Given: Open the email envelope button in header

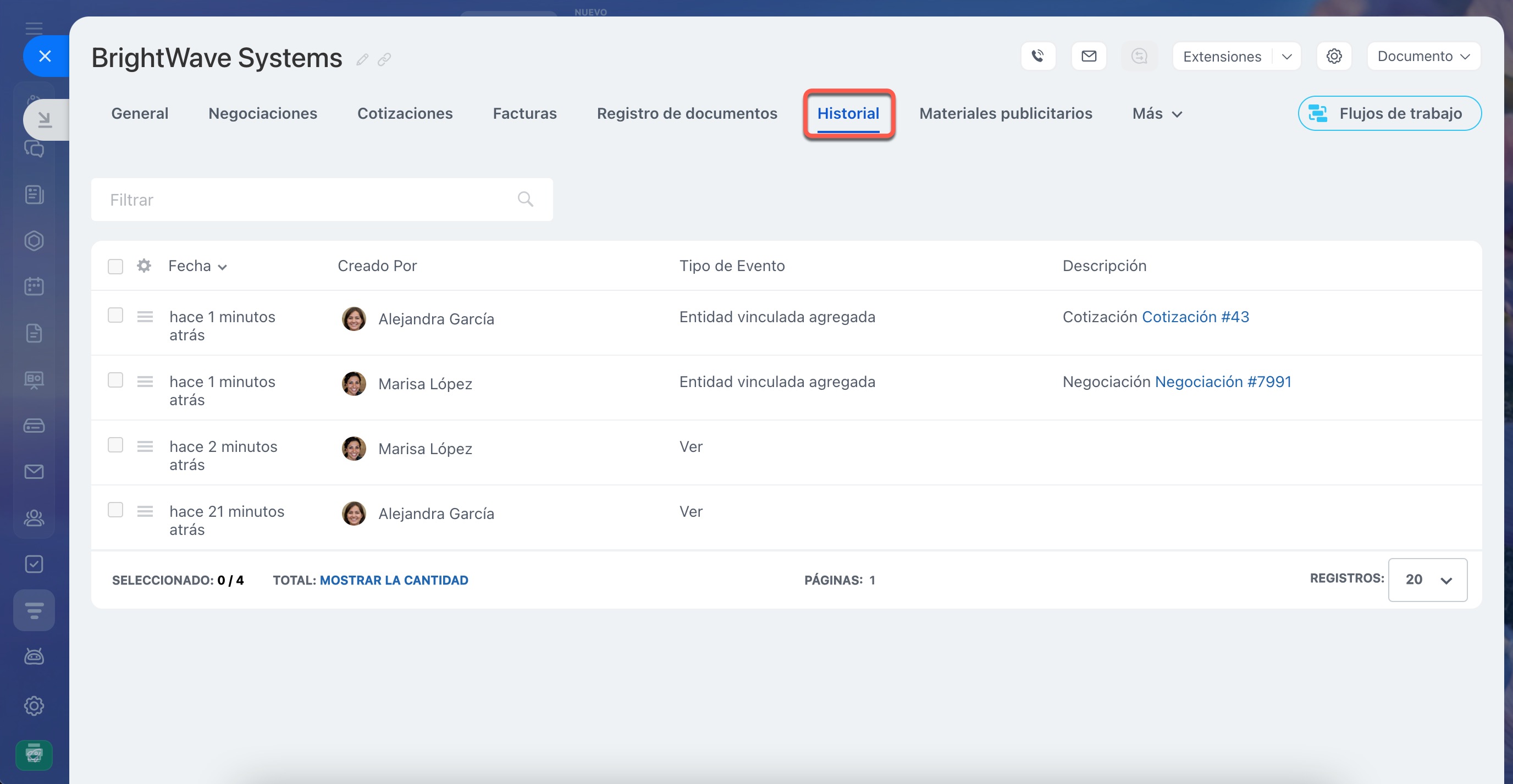Looking at the screenshot, I should coord(1089,57).
